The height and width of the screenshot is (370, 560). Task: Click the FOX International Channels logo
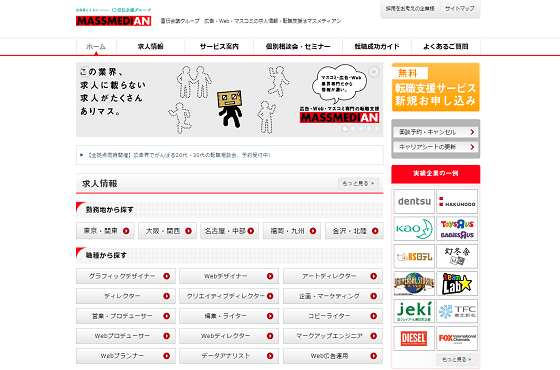pos(457,339)
